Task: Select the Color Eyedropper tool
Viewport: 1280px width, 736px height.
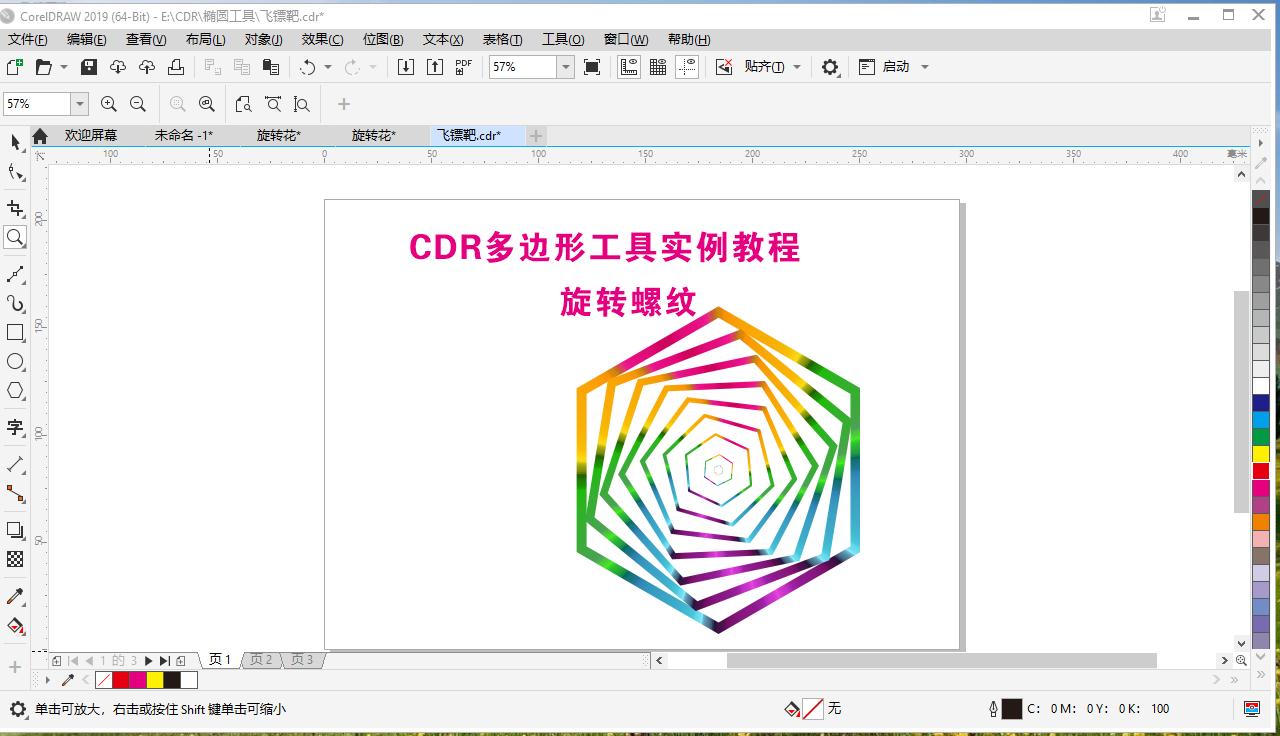Action: point(15,597)
